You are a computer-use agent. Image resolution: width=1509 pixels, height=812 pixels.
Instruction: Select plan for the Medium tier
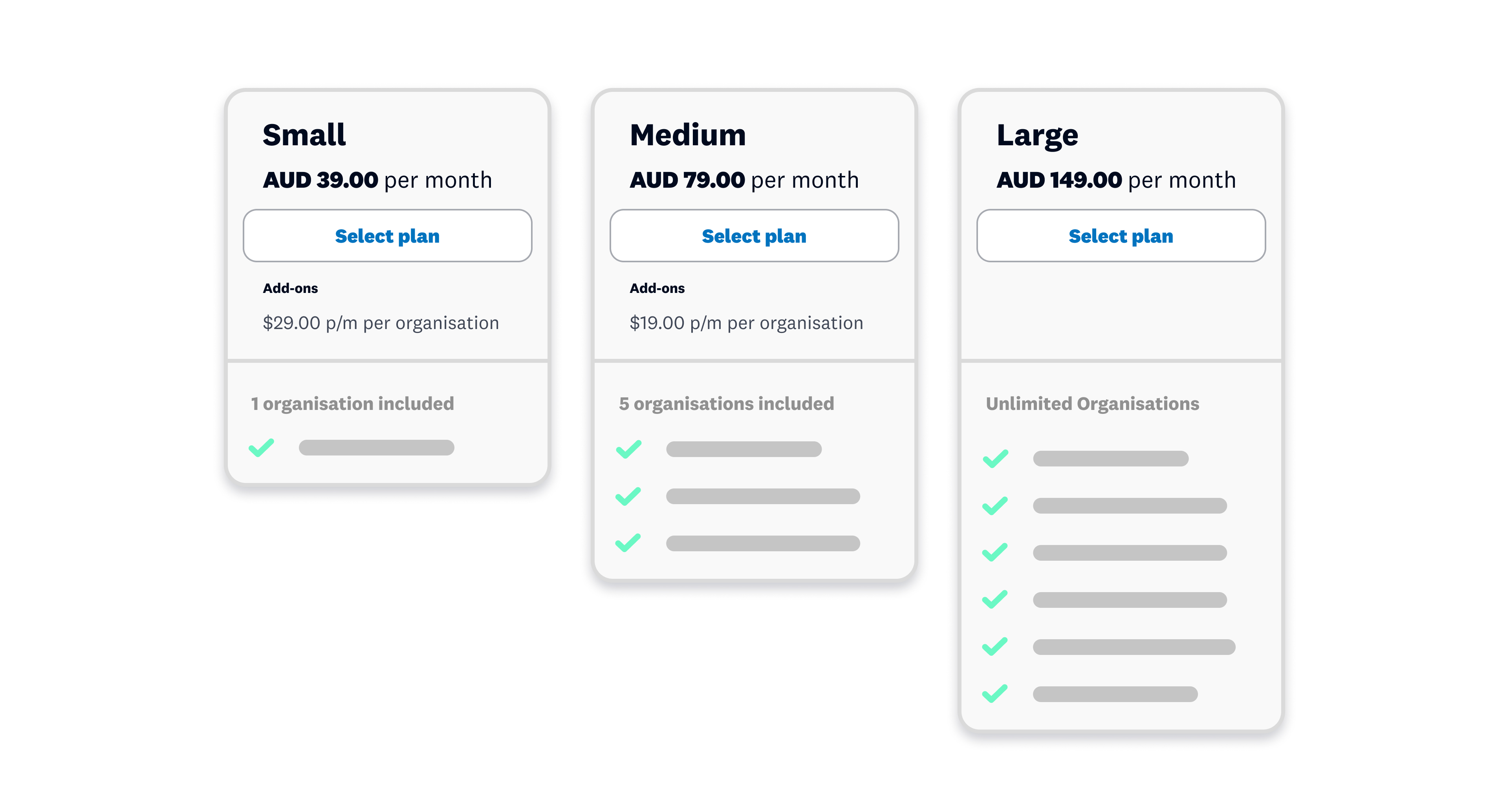pyautogui.click(x=754, y=235)
